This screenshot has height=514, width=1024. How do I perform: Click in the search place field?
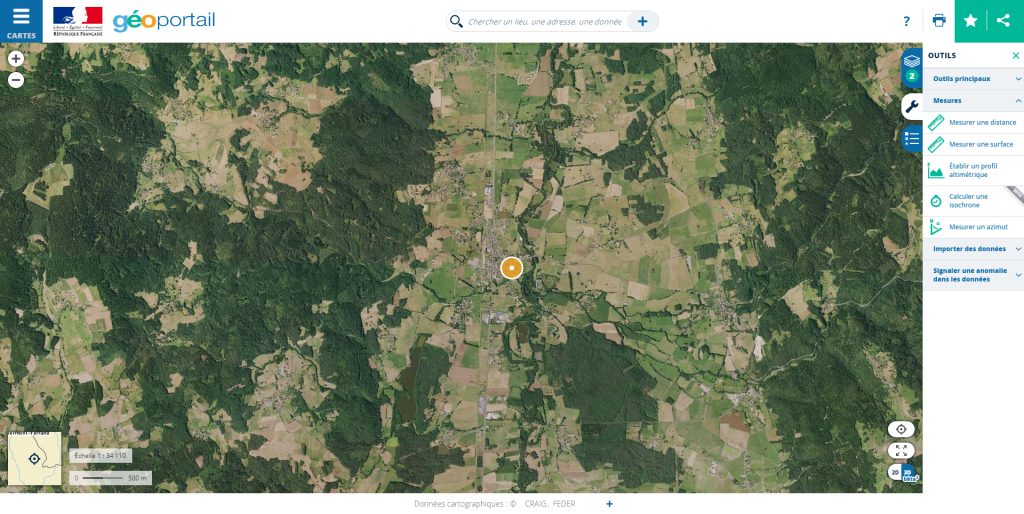click(544, 22)
